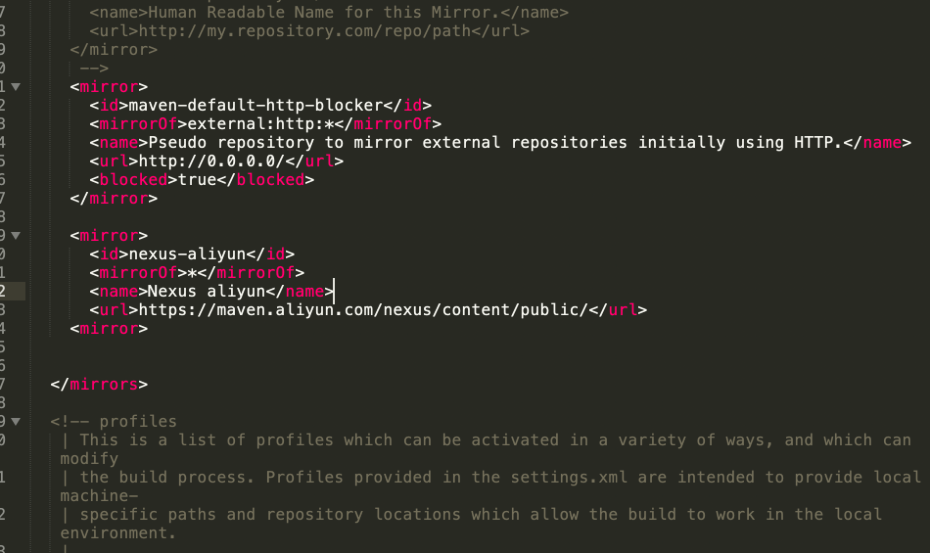Click the comment end marker -->
The width and height of the screenshot is (930, 556).
(x=94, y=68)
